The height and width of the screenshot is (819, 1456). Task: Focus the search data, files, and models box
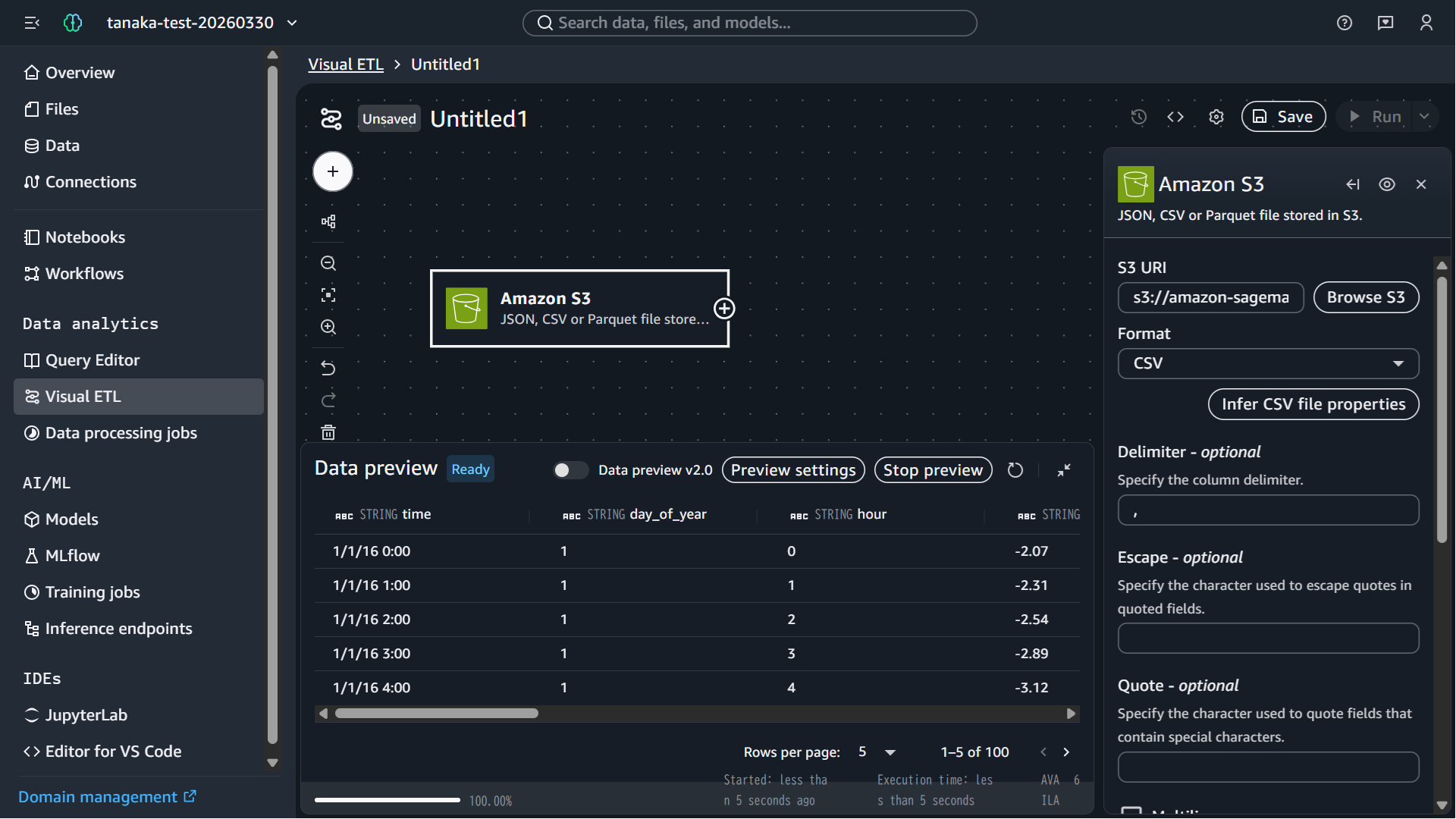pos(749,23)
